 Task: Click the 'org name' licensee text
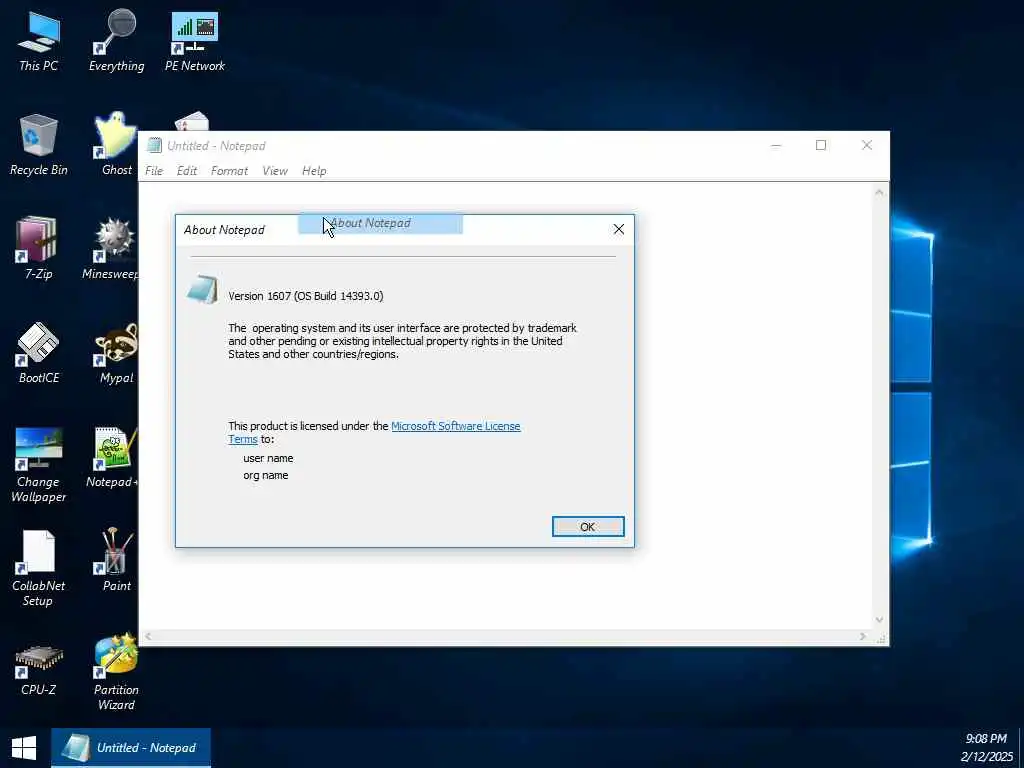[265, 475]
